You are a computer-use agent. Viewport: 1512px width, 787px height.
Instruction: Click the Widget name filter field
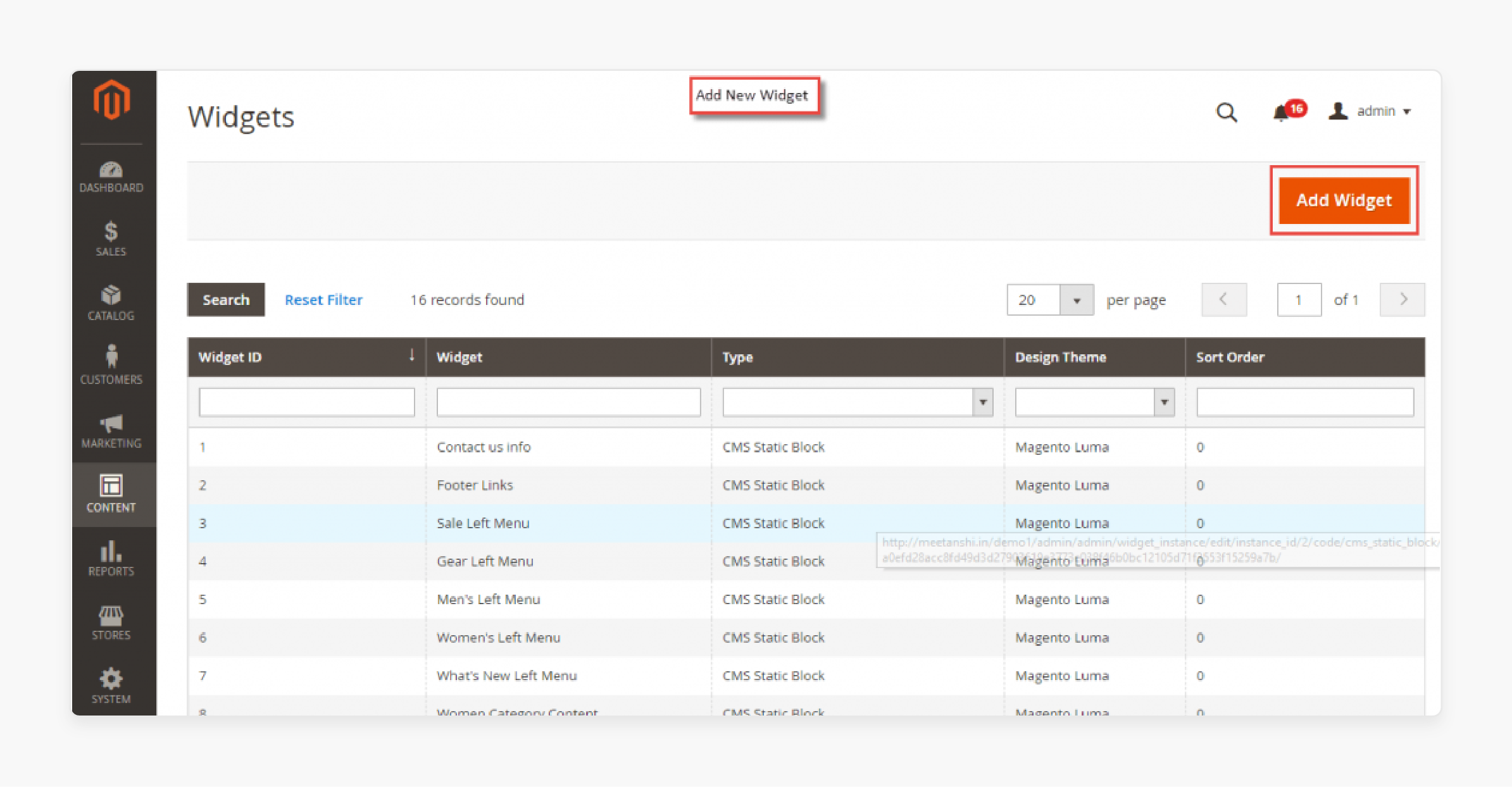[x=568, y=402]
